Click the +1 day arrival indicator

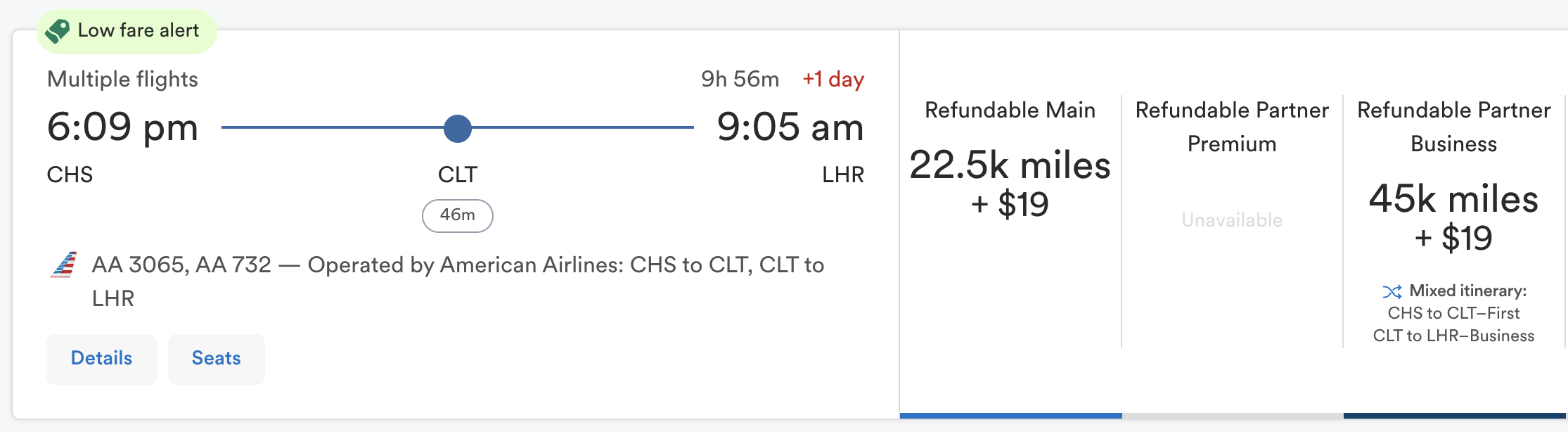(x=833, y=80)
